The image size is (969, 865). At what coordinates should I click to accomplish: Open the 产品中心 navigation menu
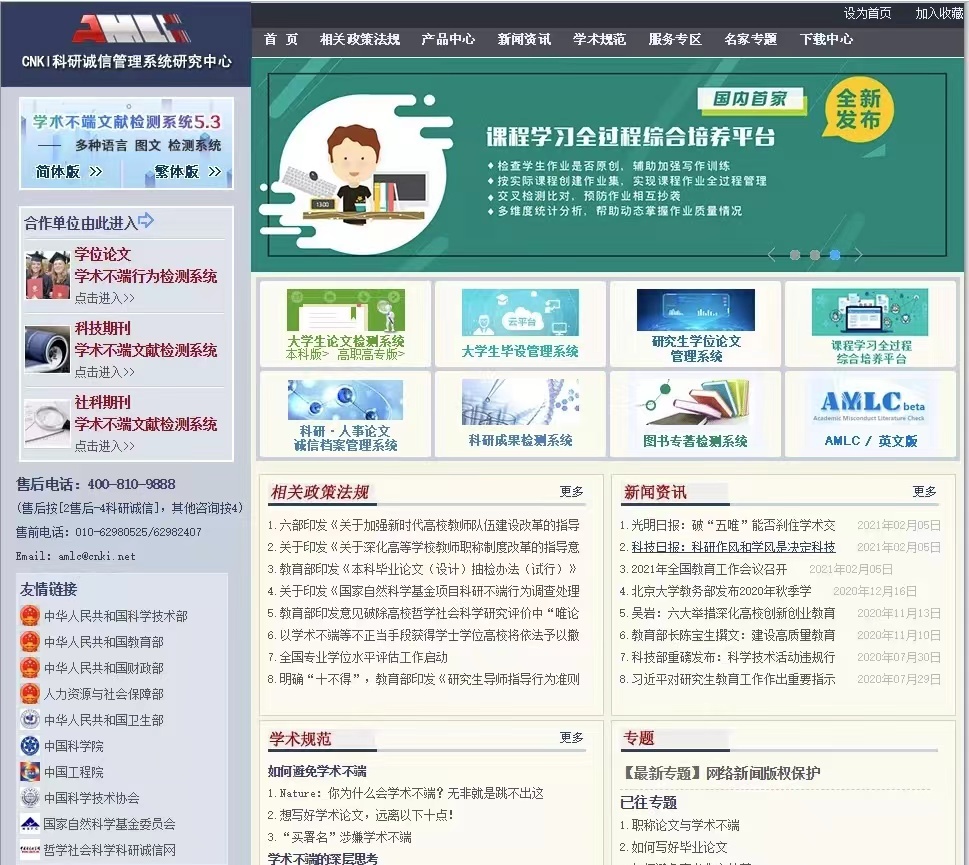pos(449,40)
